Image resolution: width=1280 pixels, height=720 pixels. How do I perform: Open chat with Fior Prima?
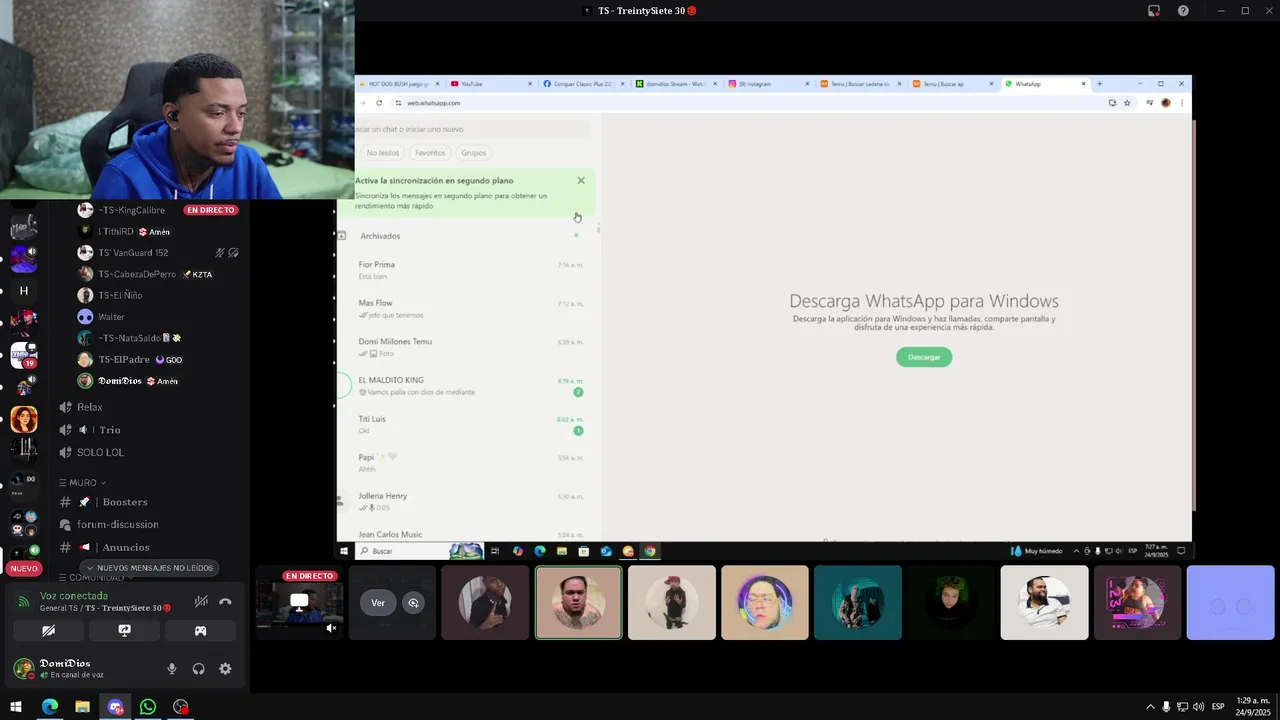coord(467,270)
